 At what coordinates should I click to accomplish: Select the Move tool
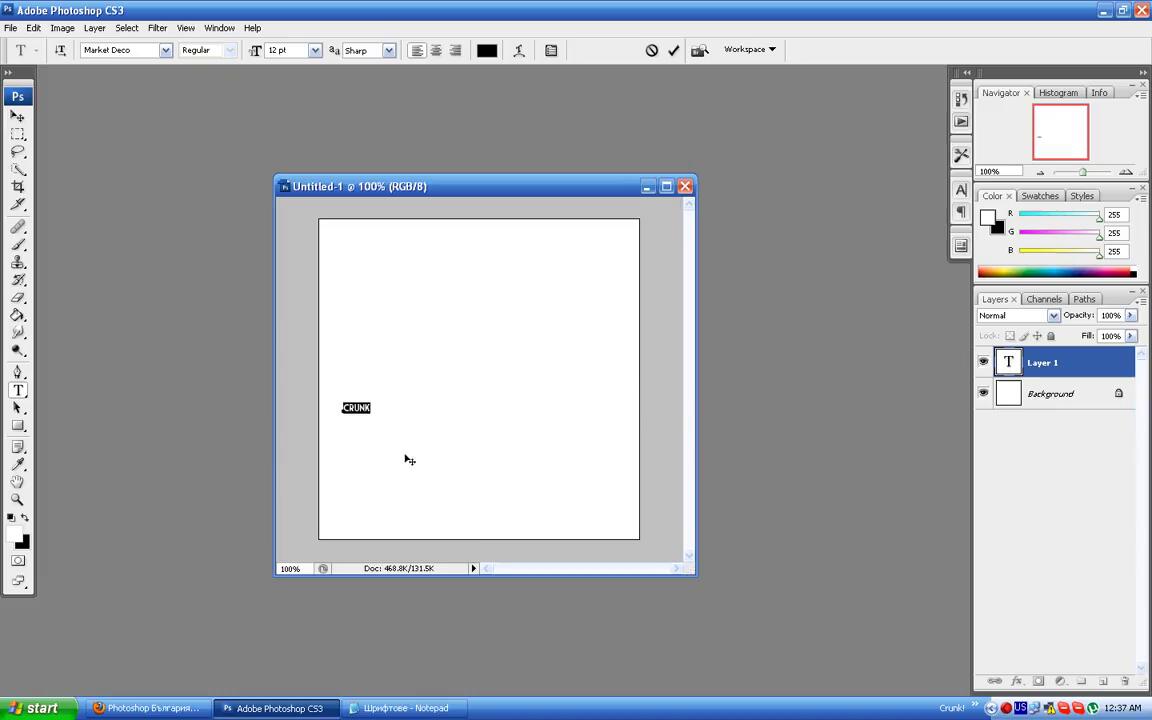(x=18, y=116)
